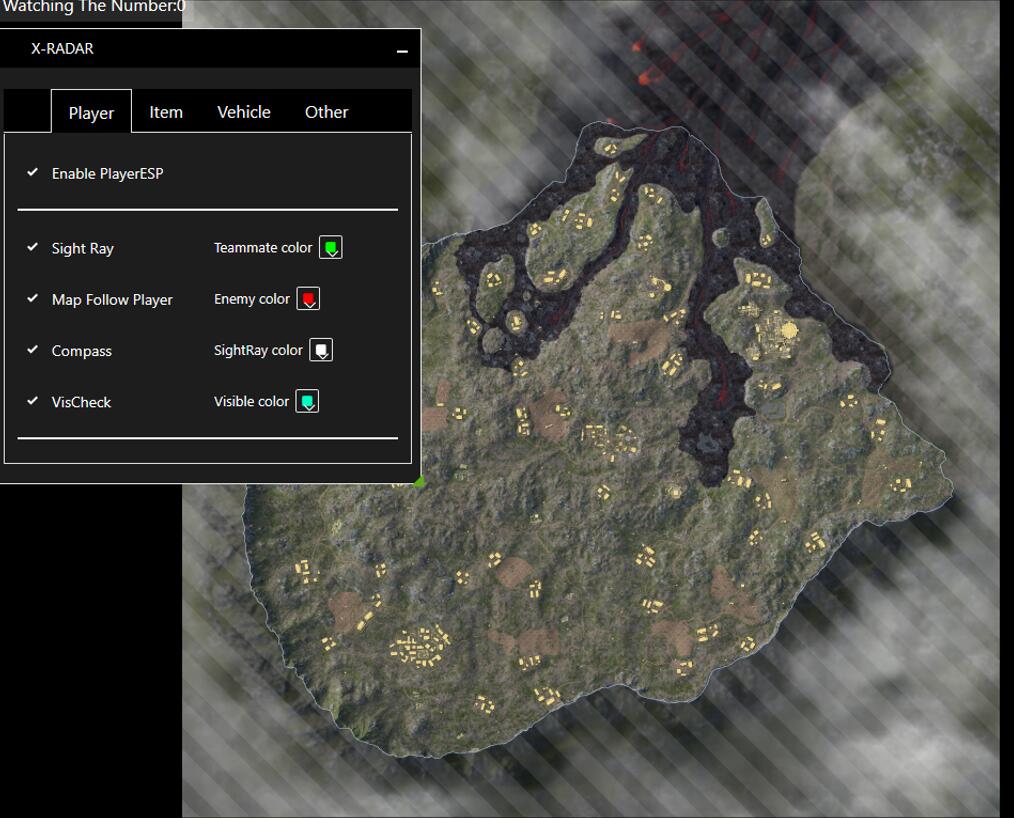1014x818 pixels.
Task: Click the Teammate color label
Action: coord(263,248)
